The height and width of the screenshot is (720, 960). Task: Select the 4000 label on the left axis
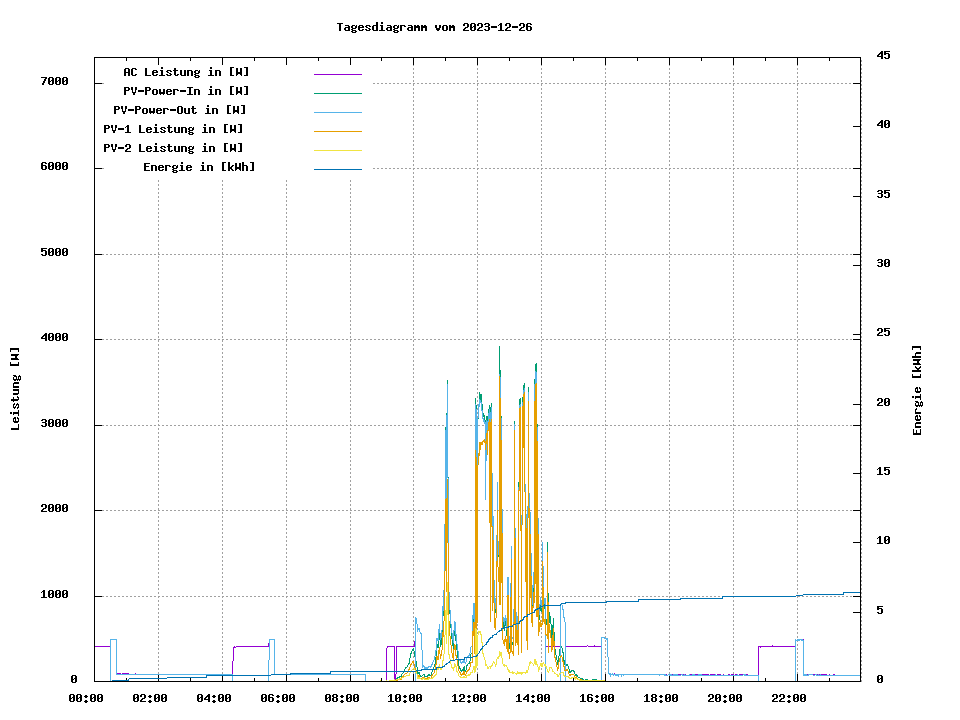[54, 339]
